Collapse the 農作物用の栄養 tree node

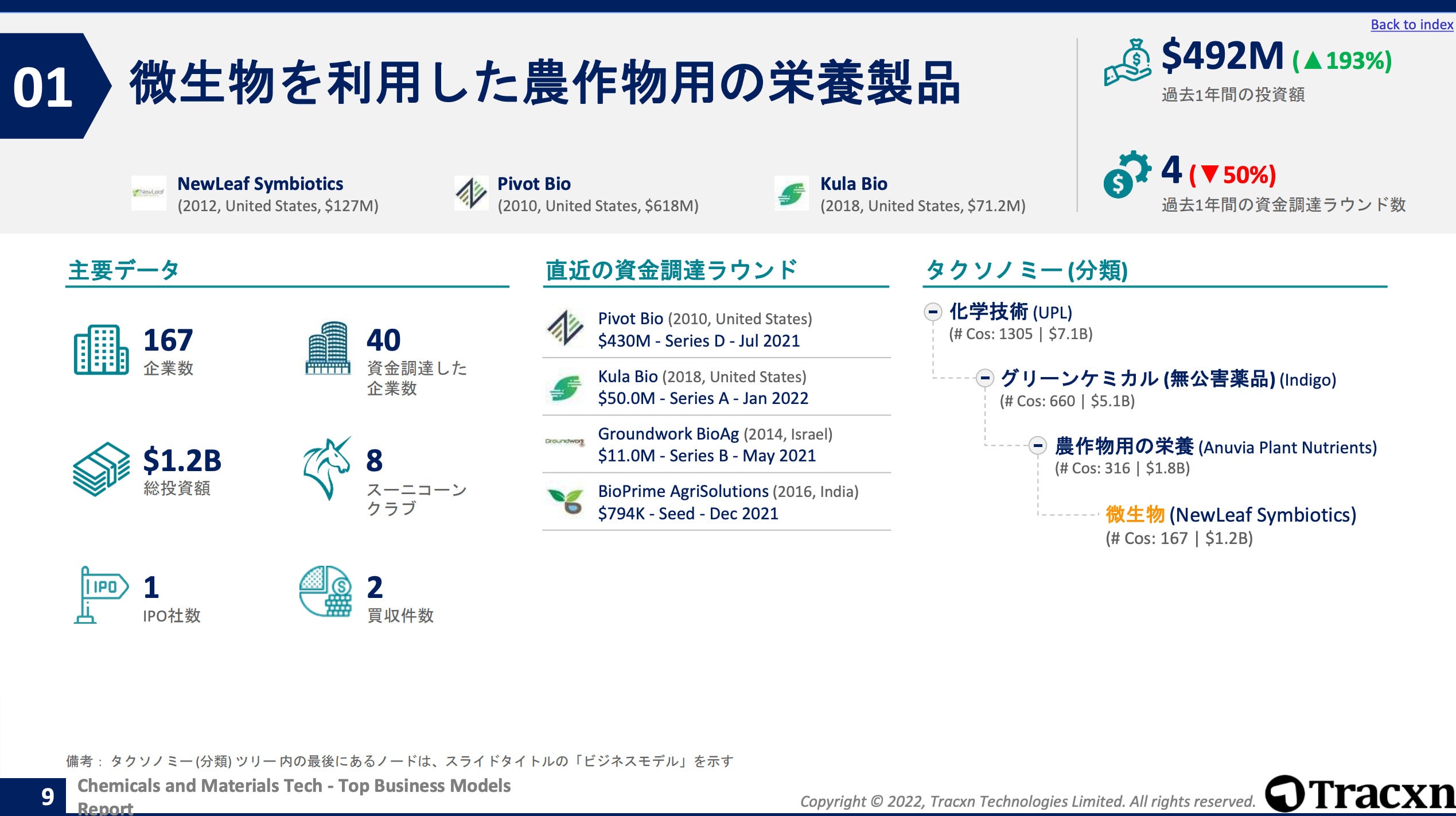1037,445
